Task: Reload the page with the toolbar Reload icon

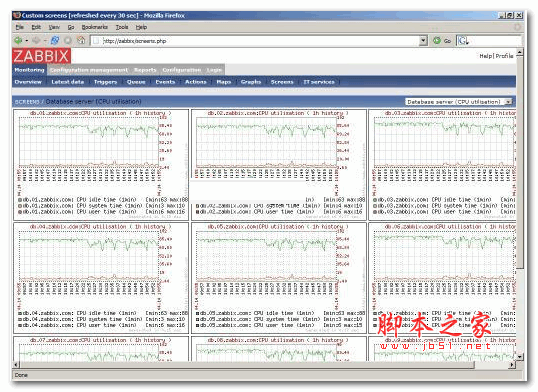Action: point(55,41)
